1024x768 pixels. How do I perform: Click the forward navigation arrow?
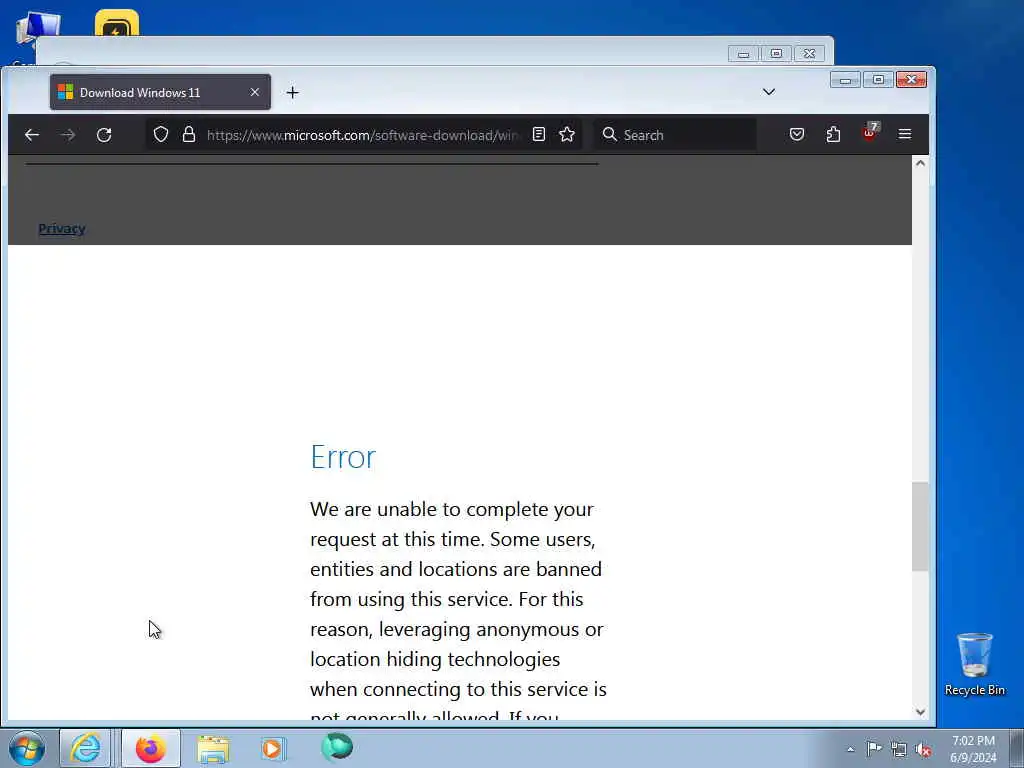68,135
